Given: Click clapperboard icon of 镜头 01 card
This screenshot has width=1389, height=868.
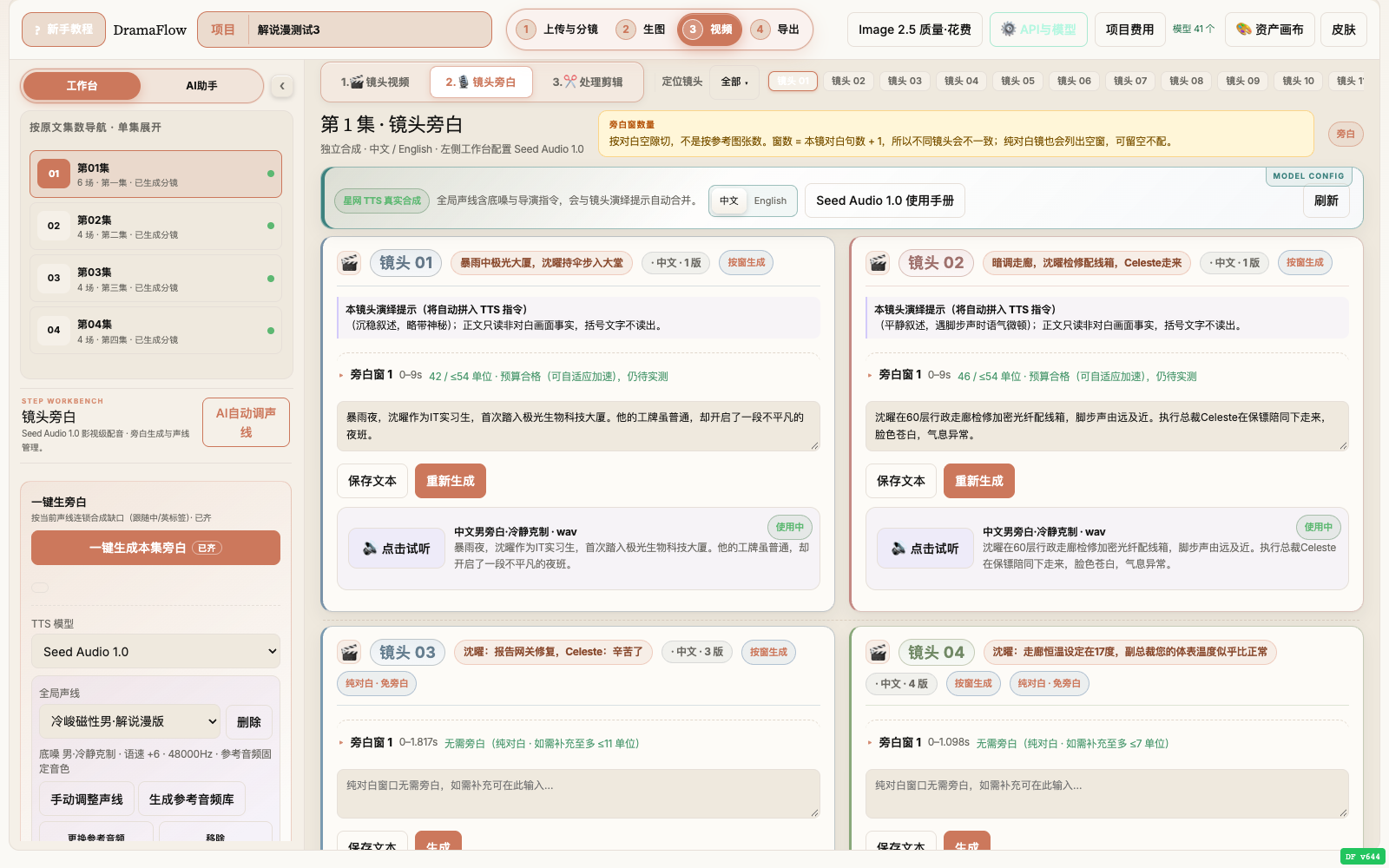Looking at the screenshot, I should 349,263.
